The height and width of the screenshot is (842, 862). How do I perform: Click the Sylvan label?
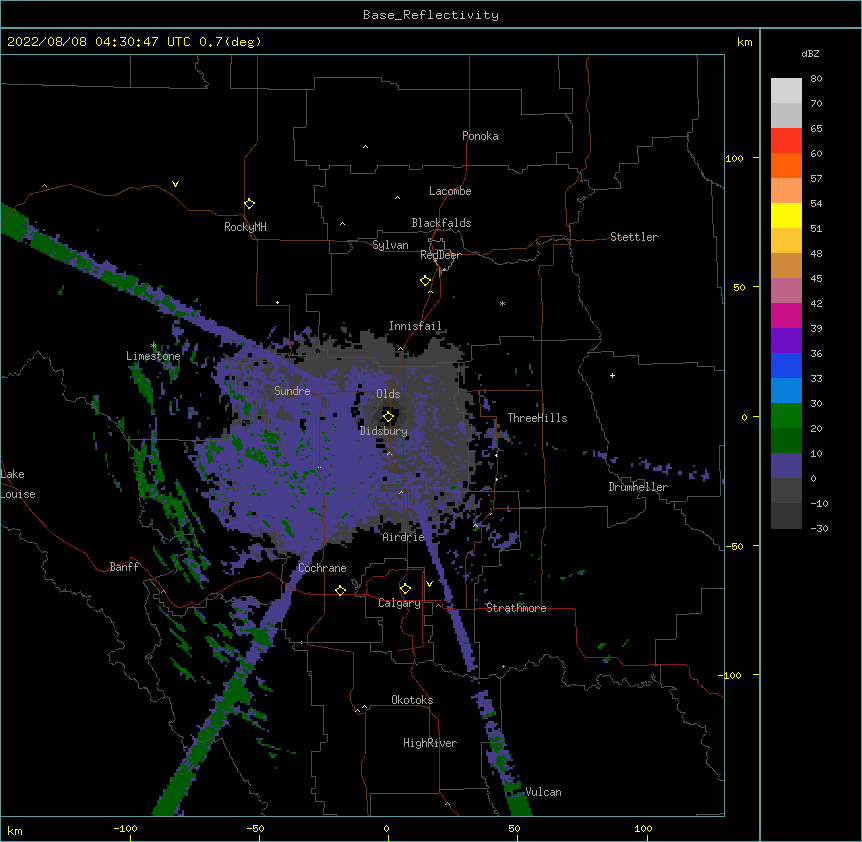[390, 245]
